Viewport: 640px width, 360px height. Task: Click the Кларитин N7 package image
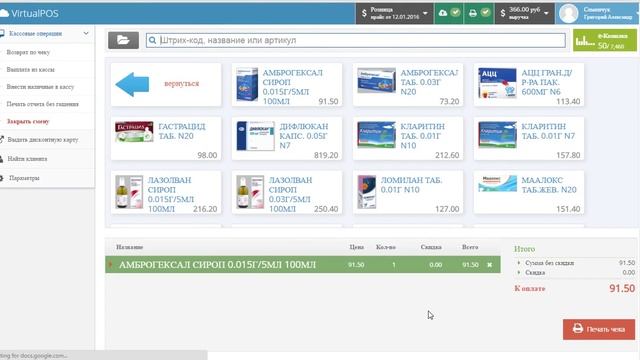tap(497, 134)
